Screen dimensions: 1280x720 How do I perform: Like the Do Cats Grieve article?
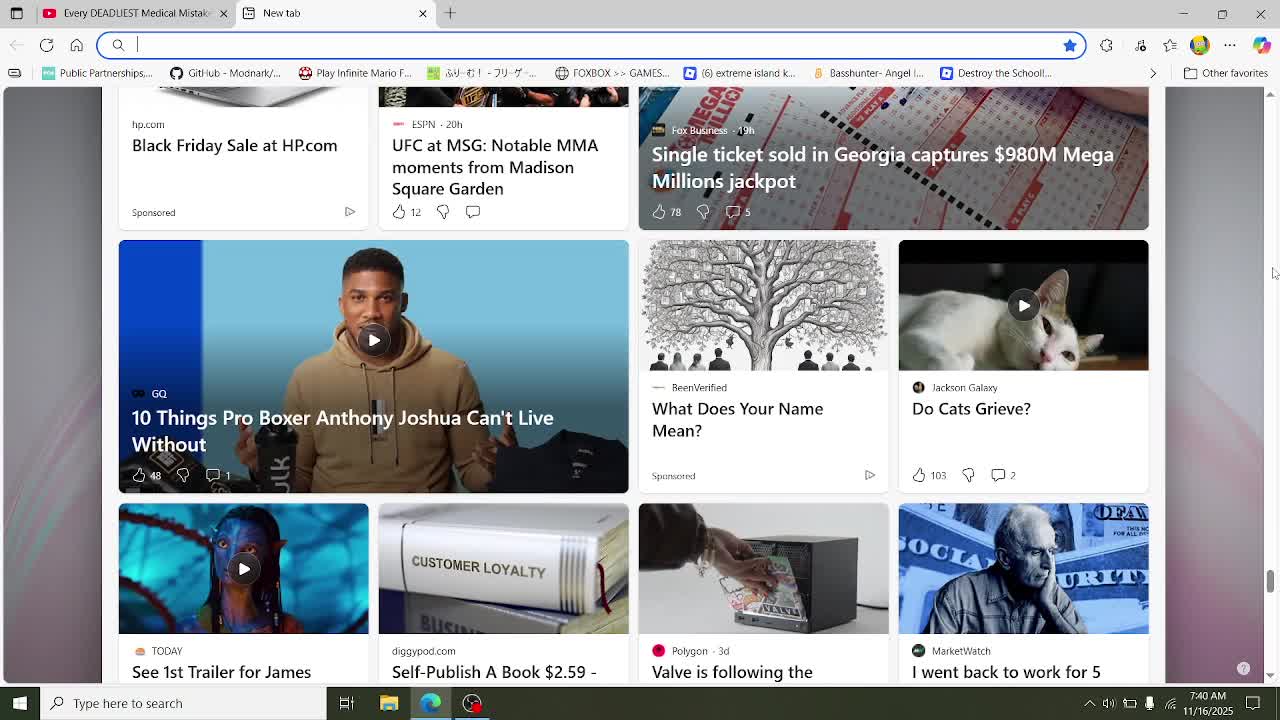coord(919,475)
